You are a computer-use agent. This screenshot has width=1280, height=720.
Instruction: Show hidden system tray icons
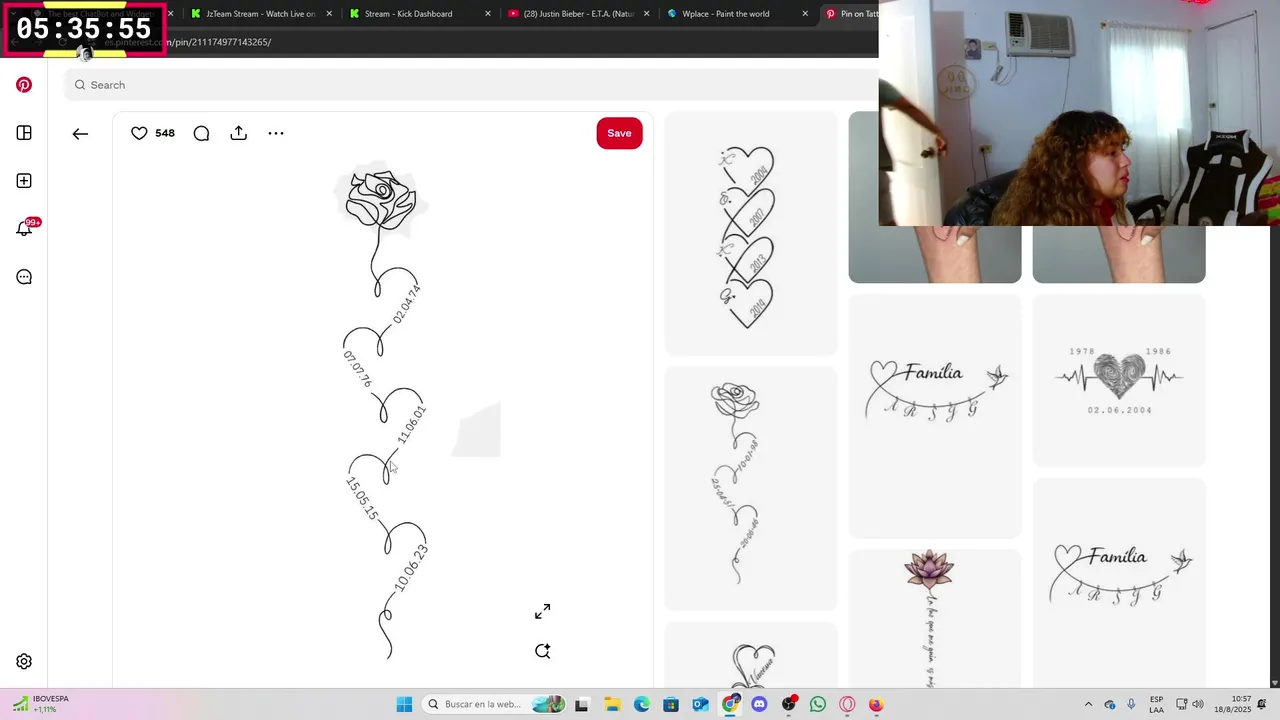tap(1088, 704)
